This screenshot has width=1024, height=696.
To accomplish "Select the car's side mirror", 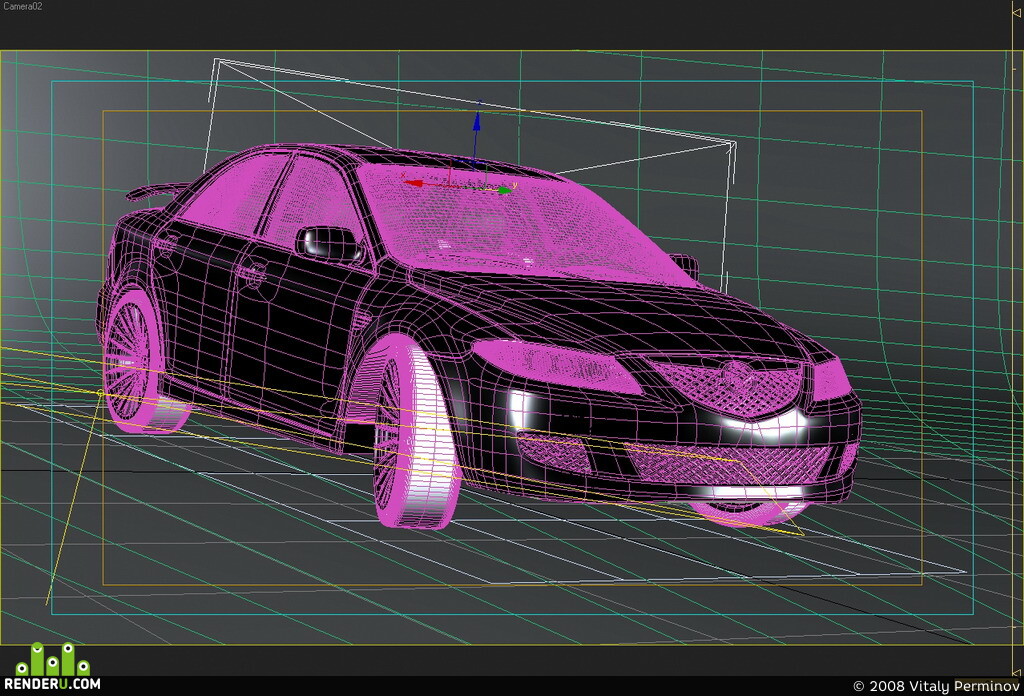I will (330, 244).
